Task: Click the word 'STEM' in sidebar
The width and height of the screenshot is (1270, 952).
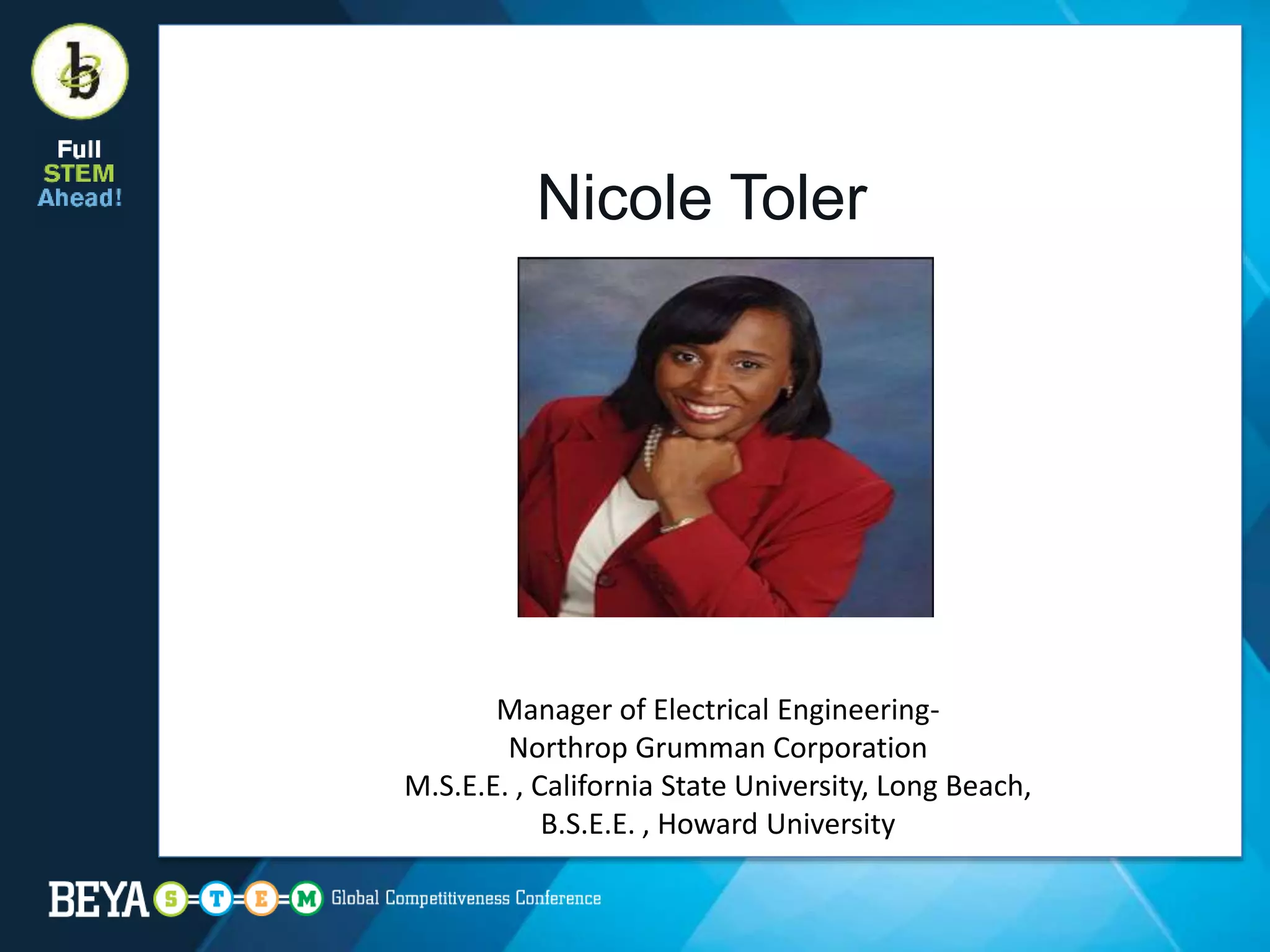Action: tap(79, 174)
